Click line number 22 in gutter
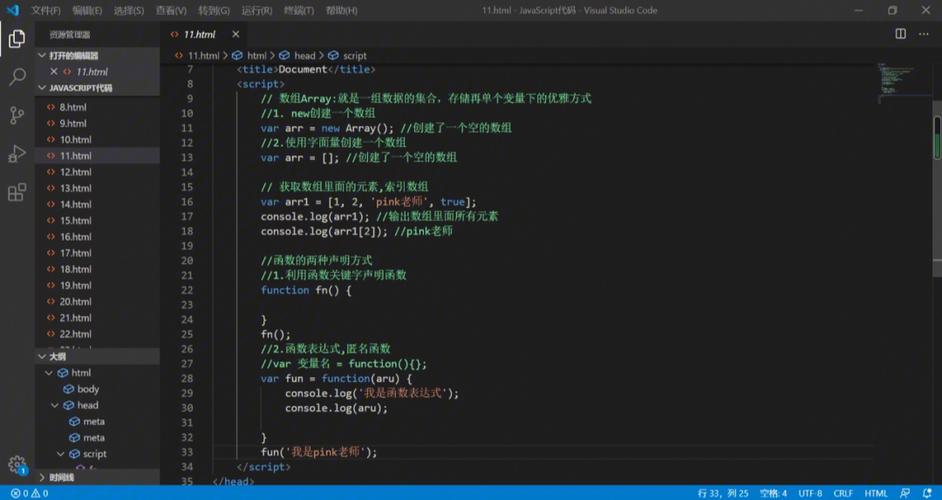This screenshot has width=942, height=500. [187, 290]
